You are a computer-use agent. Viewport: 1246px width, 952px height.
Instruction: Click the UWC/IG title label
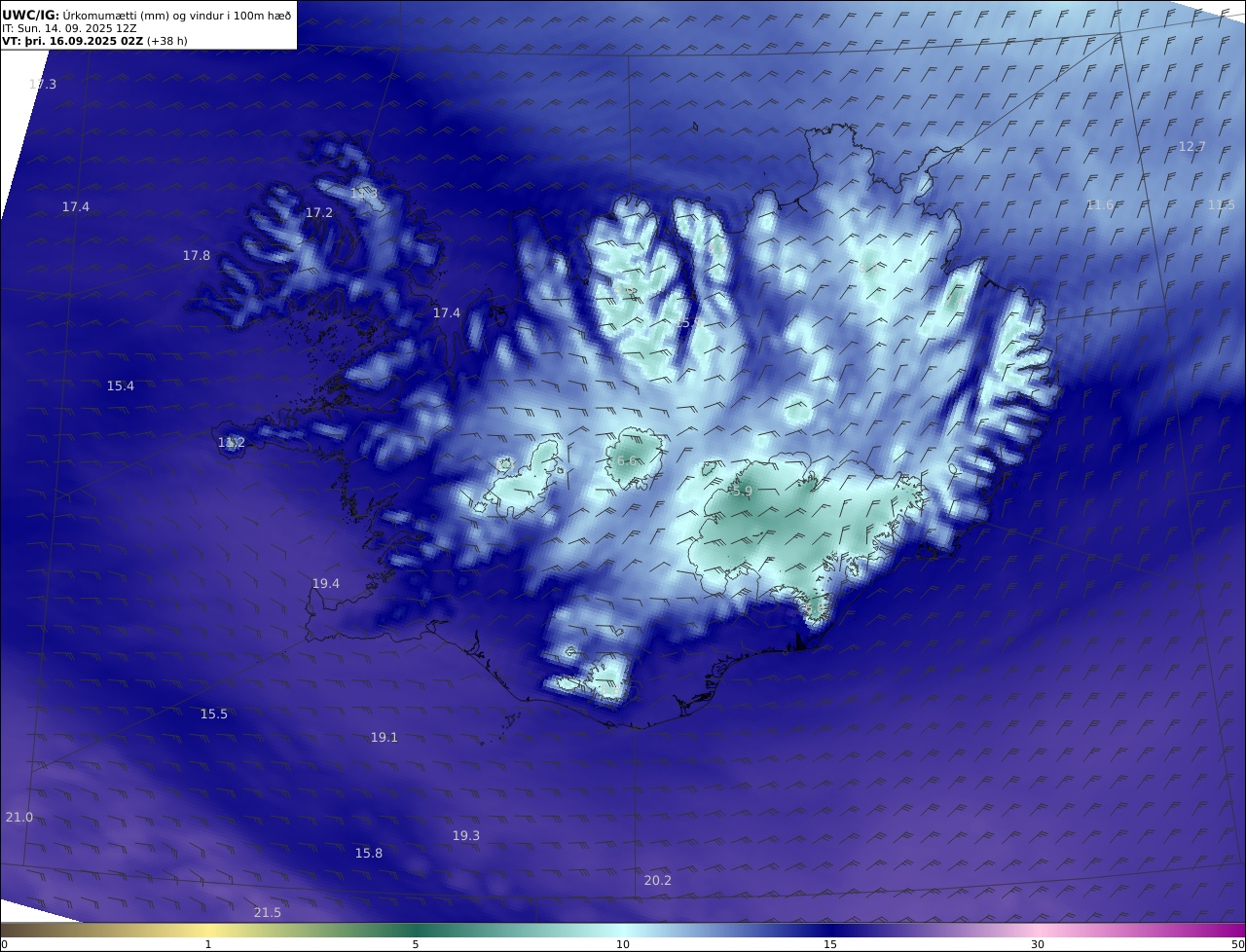pyautogui.click(x=31, y=16)
